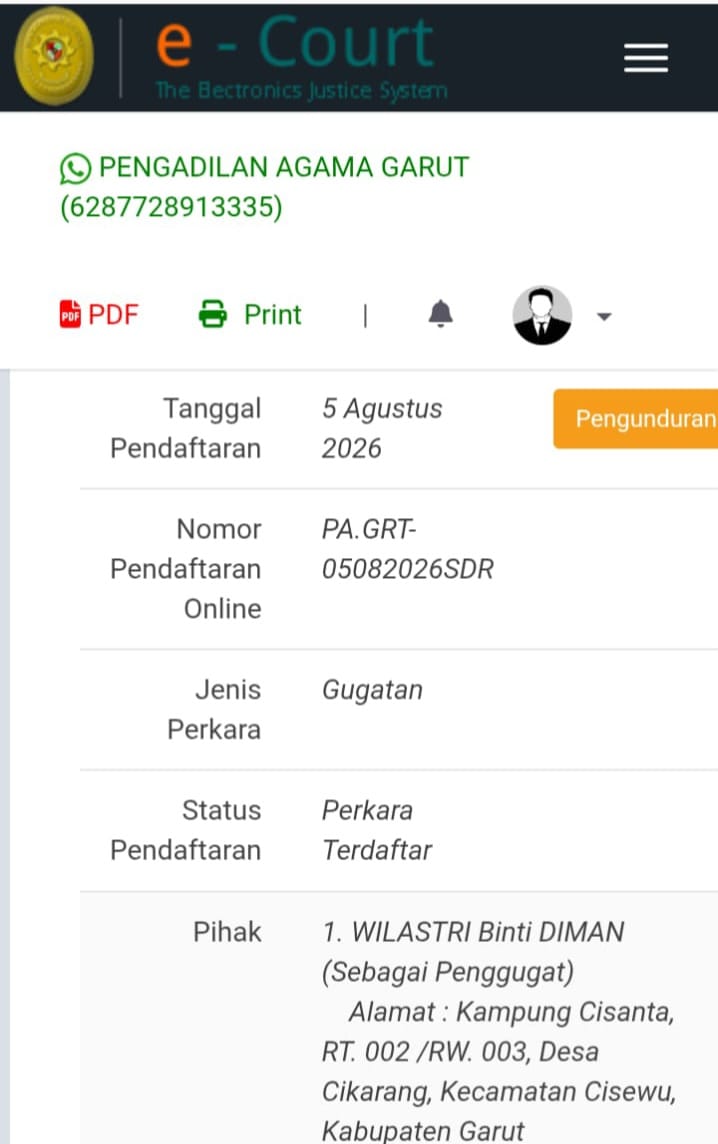Screen dimensions: 718x1144
Task: Click the phone number 6287728913335
Action: point(171,207)
